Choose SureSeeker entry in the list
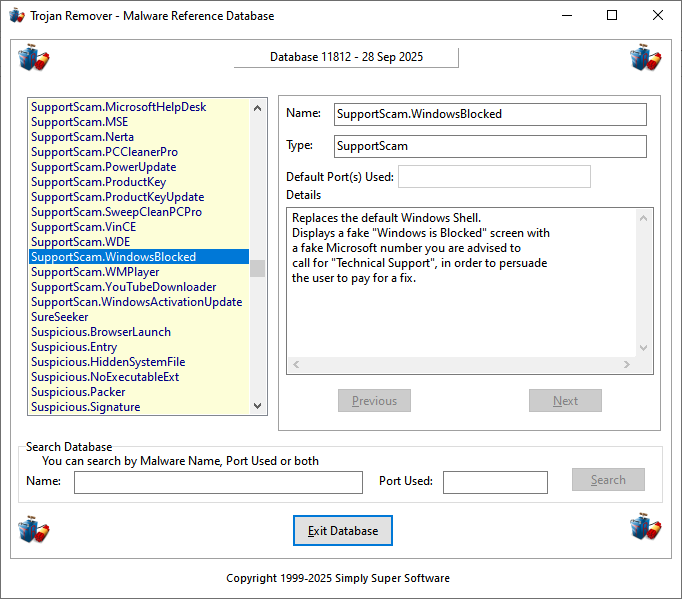The height and width of the screenshot is (599, 682). 60,317
